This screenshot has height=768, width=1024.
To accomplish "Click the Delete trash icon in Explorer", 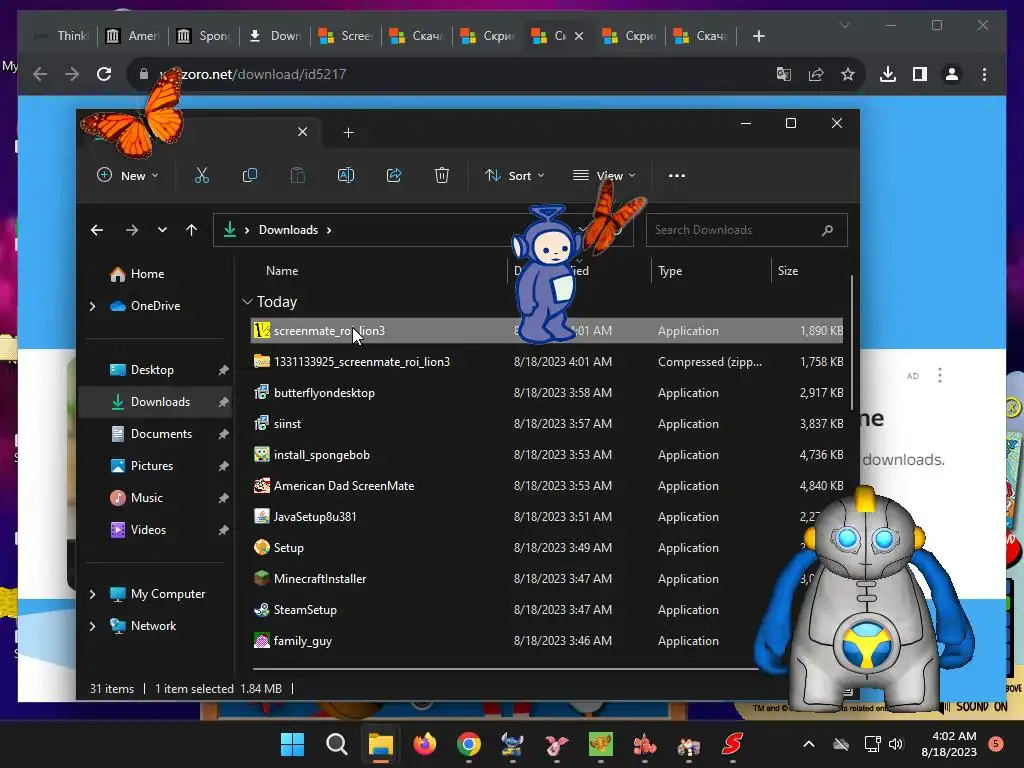I will tap(441, 175).
